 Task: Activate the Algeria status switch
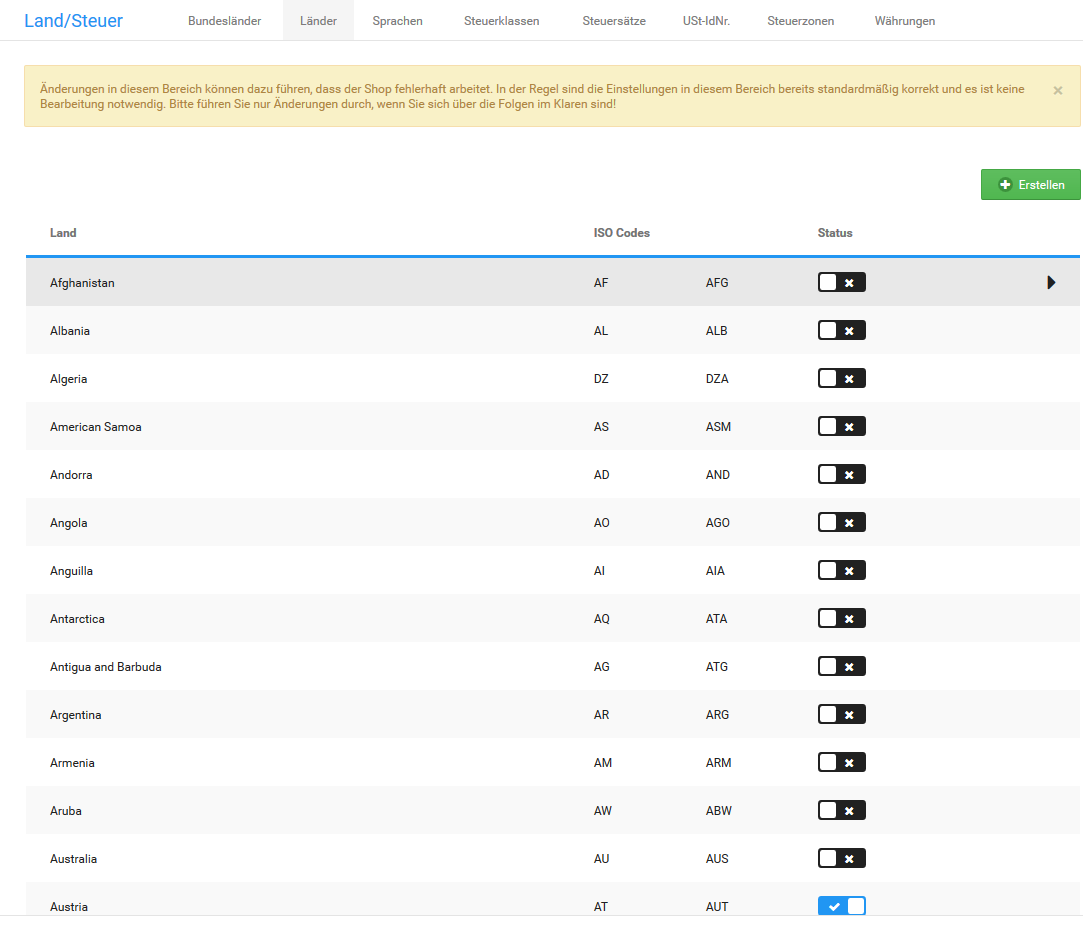point(841,379)
